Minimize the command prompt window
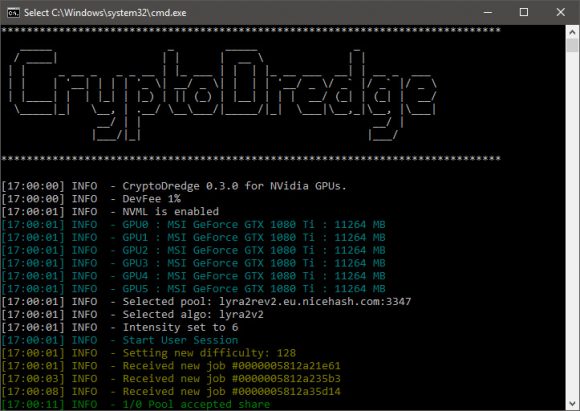 coord(488,12)
